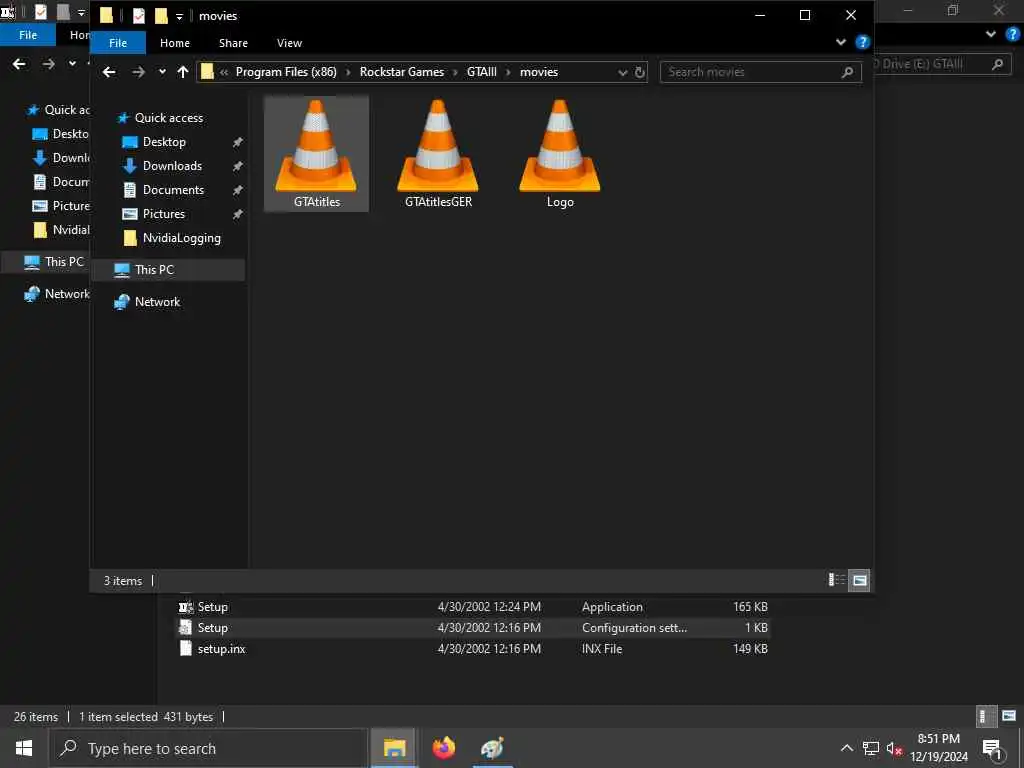Image resolution: width=1024 pixels, height=768 pixels.
Task: Open the Share ribbon tab
Action: coord(233,43)
